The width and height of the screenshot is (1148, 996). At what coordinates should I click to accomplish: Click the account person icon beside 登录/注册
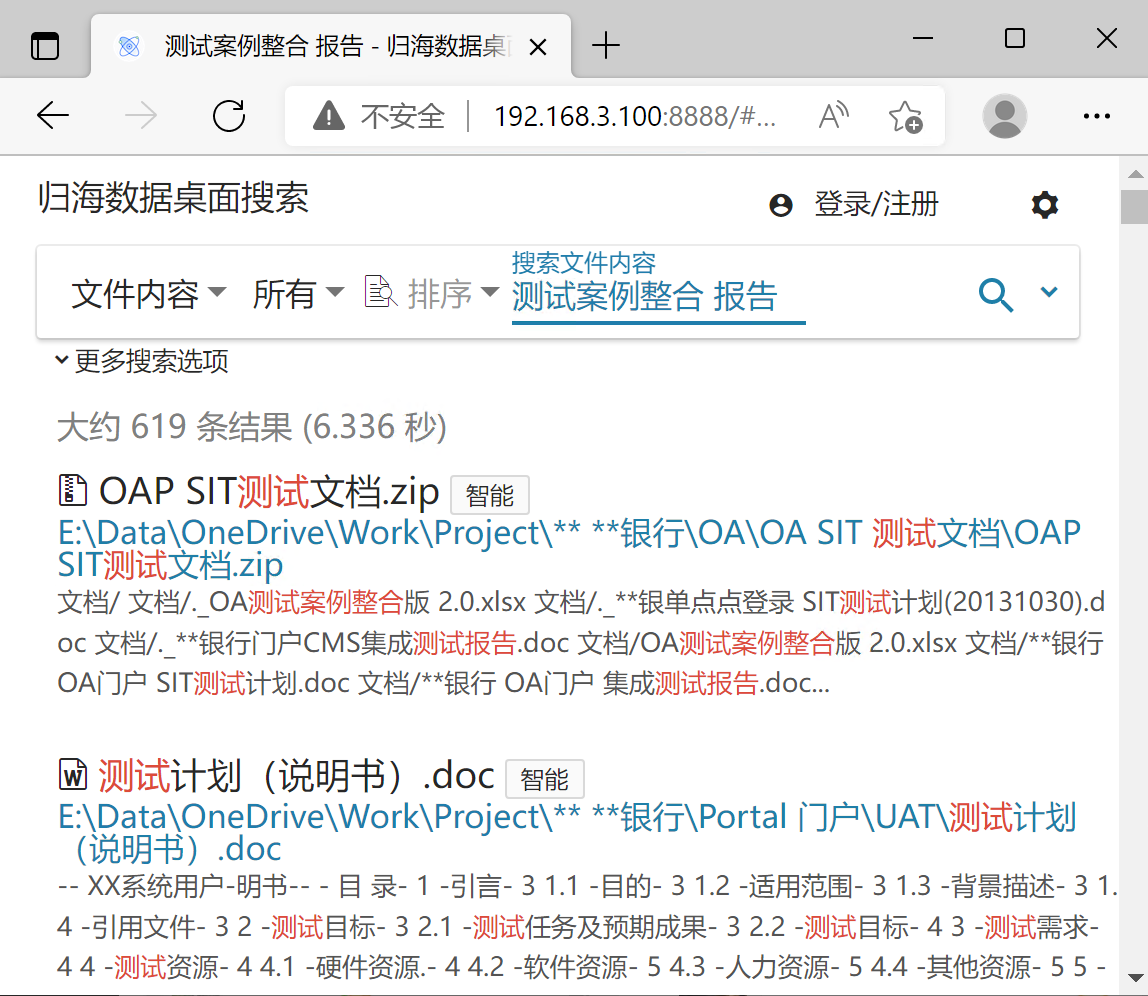coord(780,203)
